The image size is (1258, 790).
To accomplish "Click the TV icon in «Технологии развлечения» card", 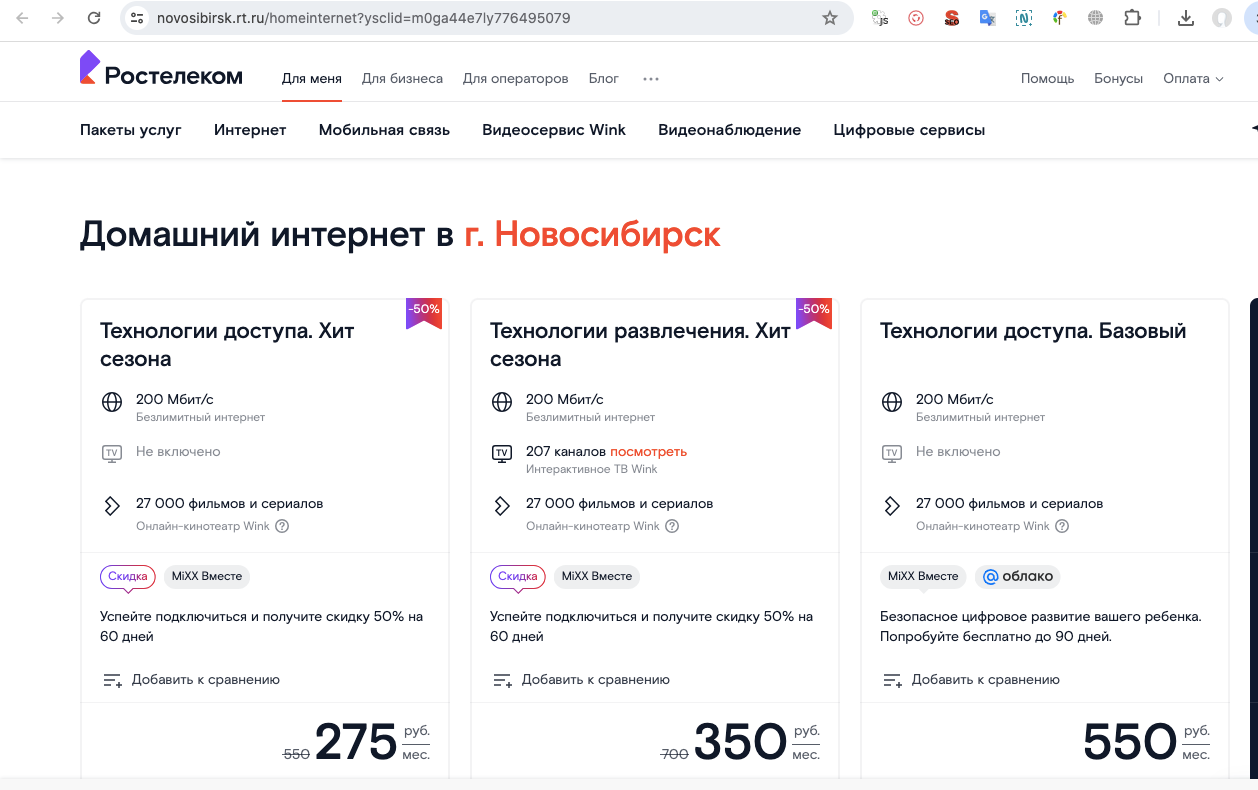I will [501, 452].
